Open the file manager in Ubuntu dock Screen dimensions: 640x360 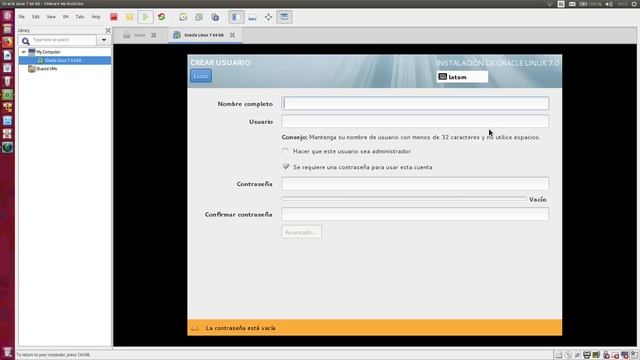point(7,29)
